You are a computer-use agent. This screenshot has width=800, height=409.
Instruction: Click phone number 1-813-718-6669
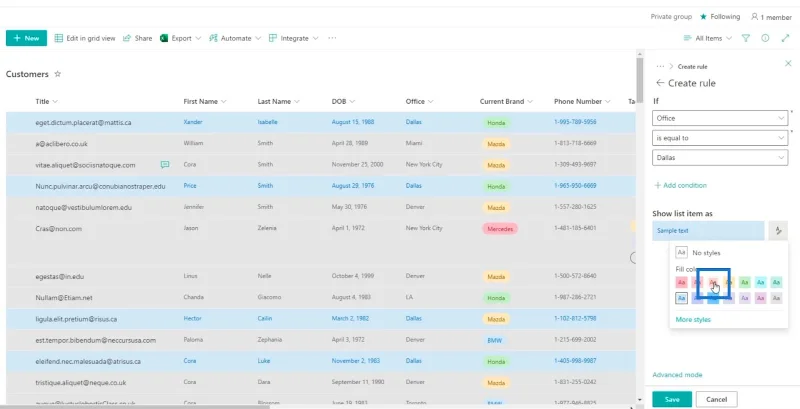click(x=575, y=143)
